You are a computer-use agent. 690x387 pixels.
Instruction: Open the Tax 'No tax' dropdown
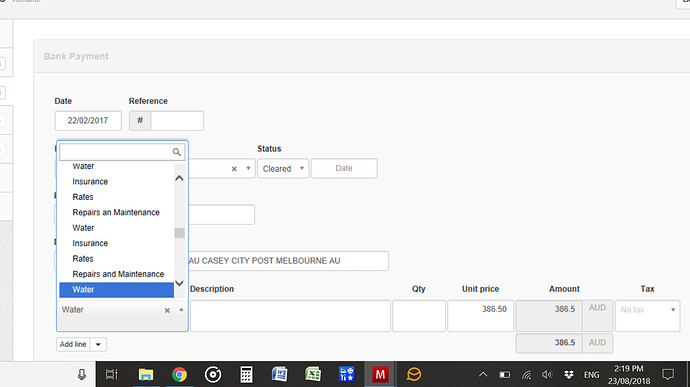click(647, 316)
